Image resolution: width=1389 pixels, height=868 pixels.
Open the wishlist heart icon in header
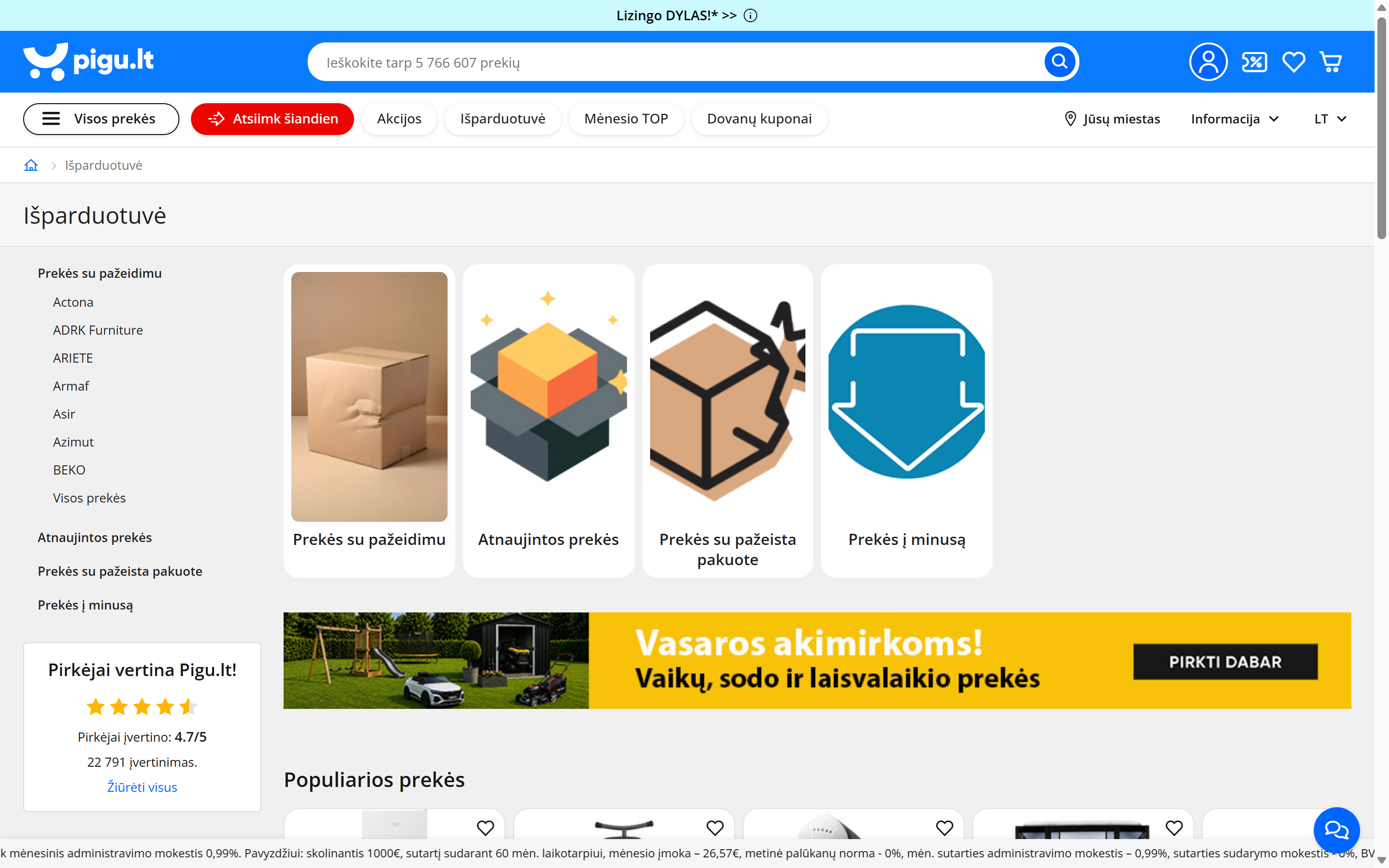click(x=1293, y=61)
